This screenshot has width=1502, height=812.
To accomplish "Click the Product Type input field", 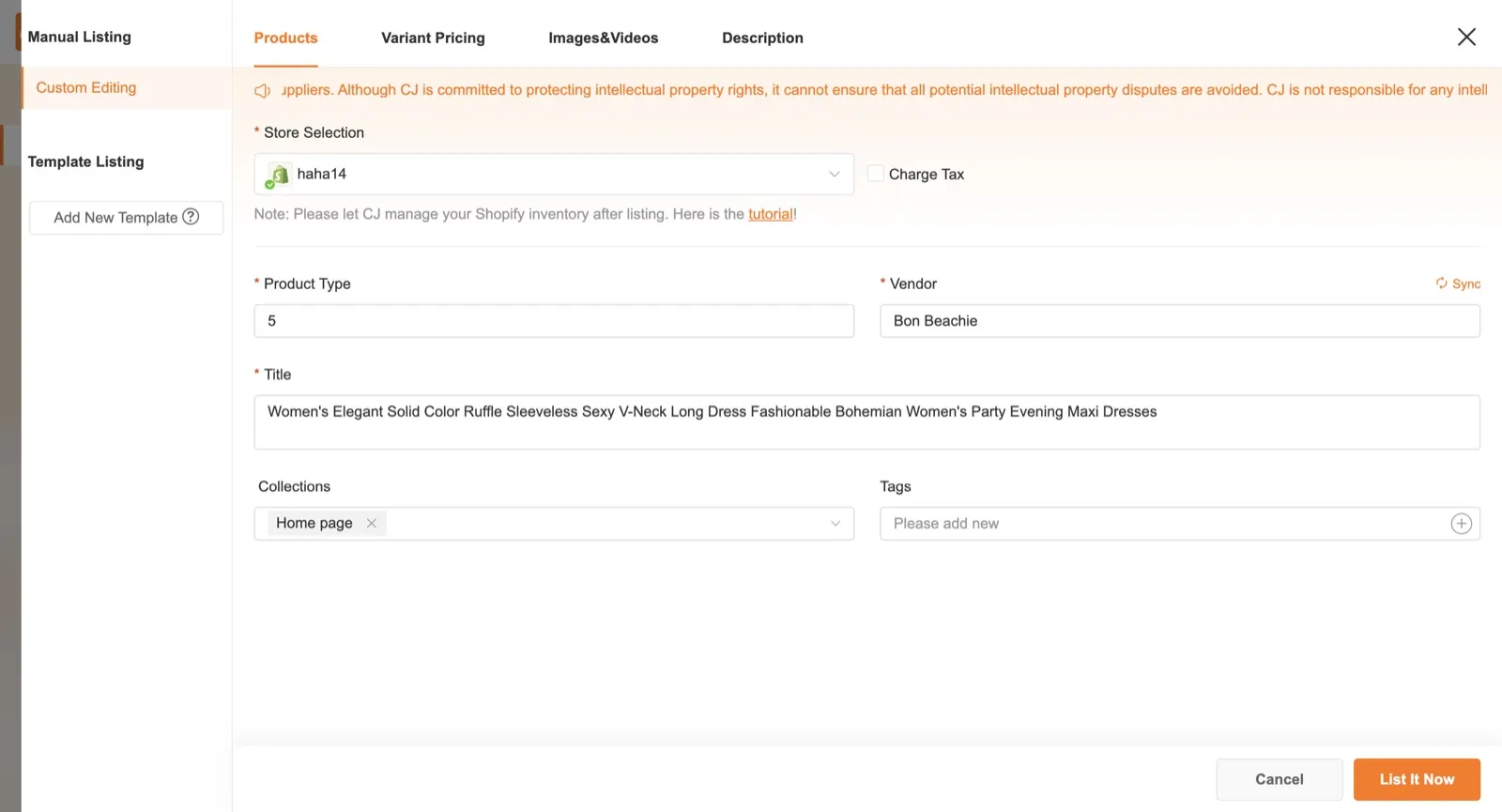I will 554,321.
